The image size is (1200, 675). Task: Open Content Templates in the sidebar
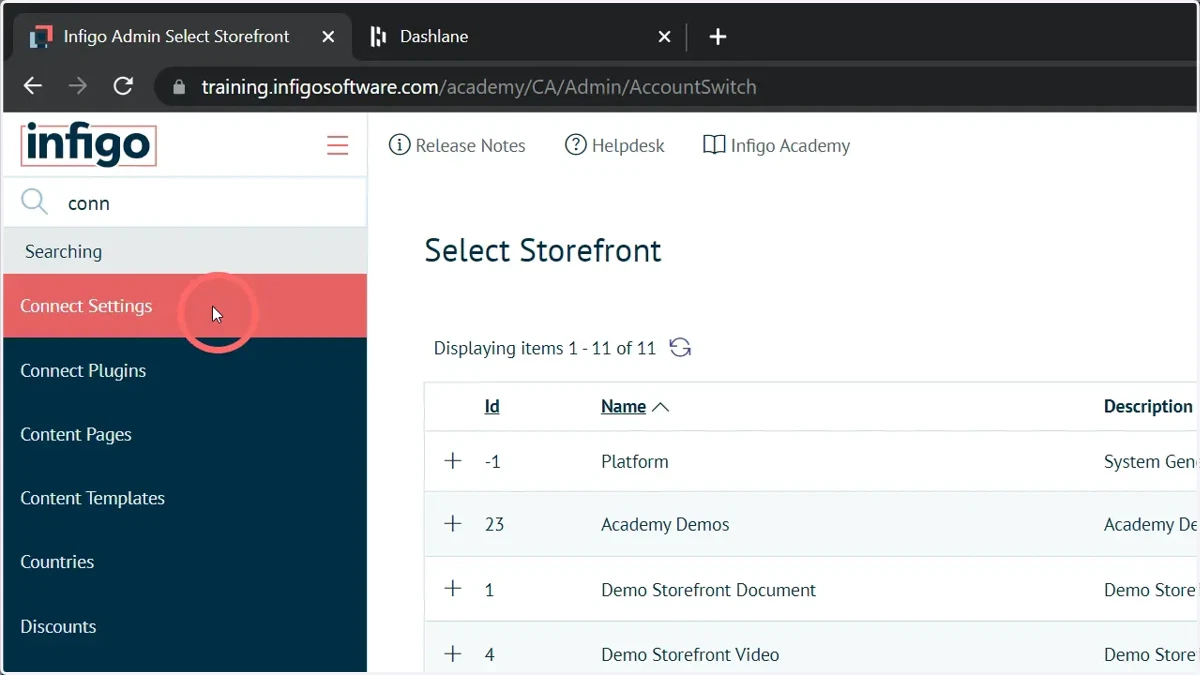[x=185, y=498]
